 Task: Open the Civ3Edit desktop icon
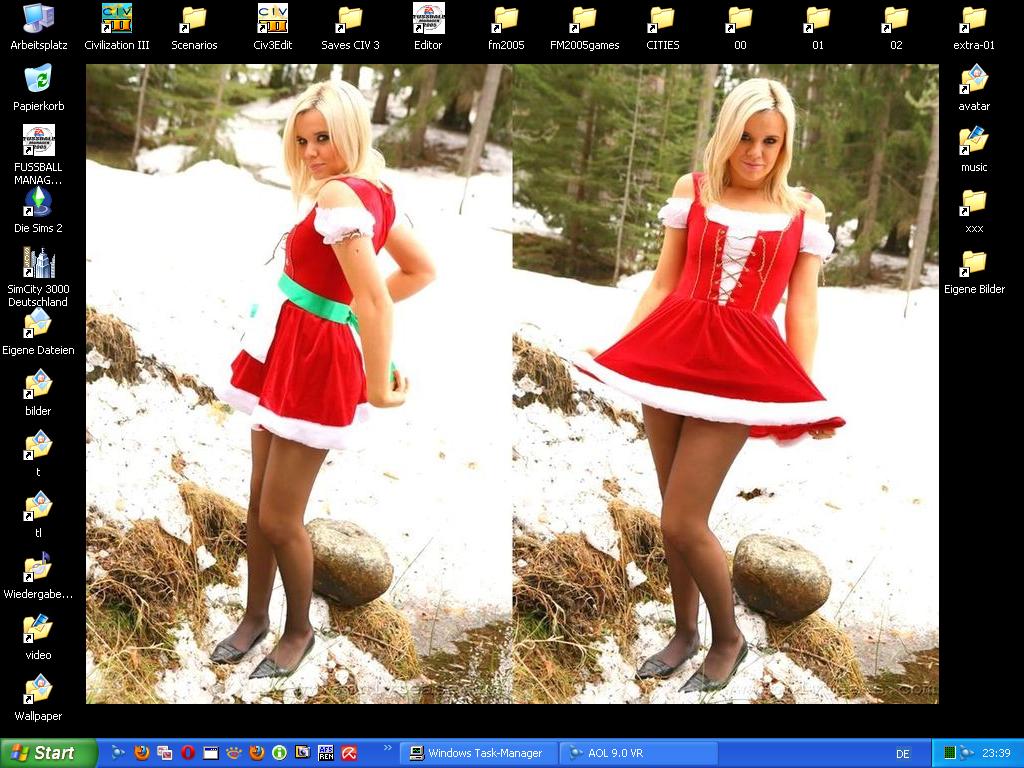pos(272,19)
